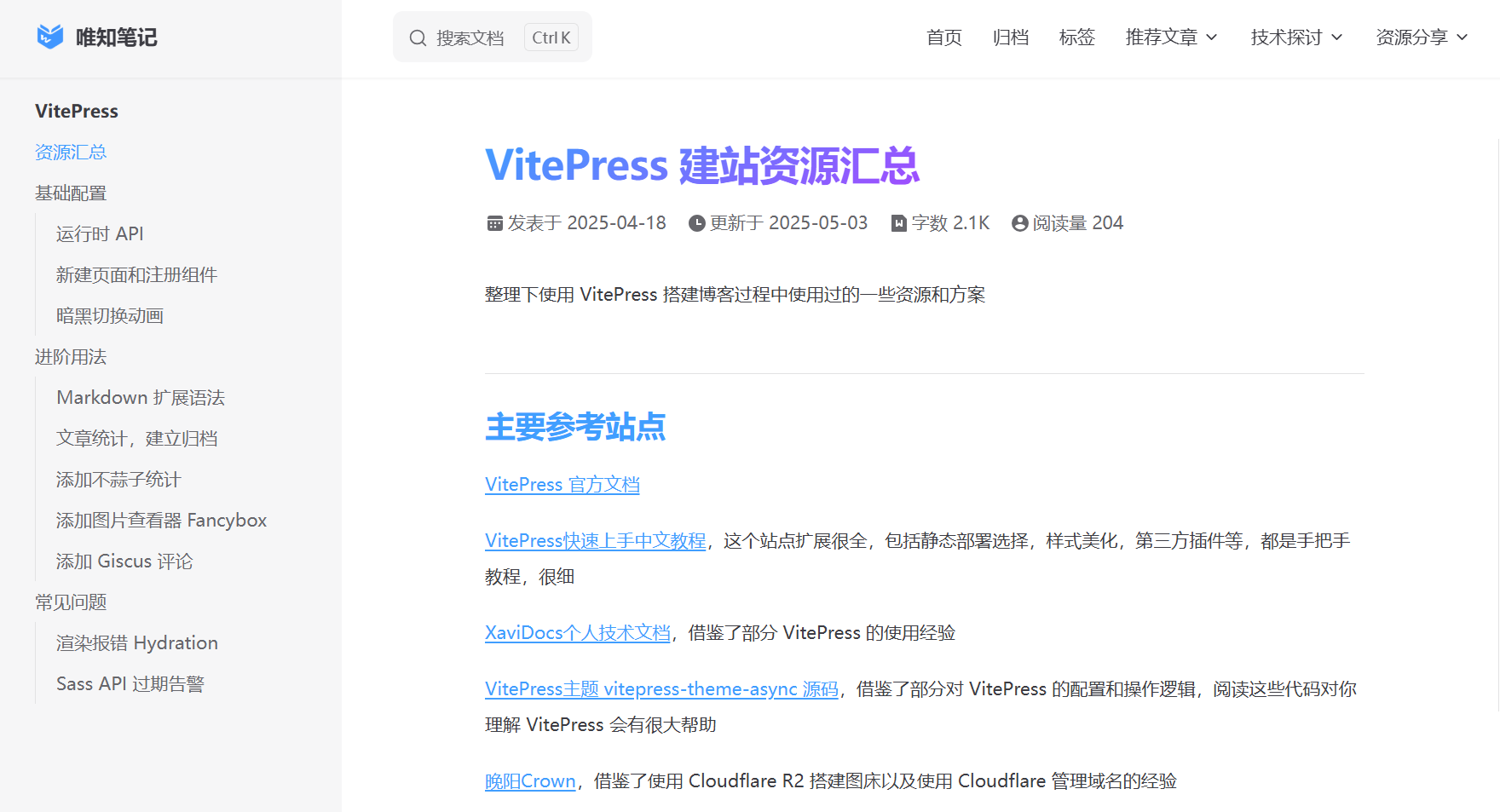Image resolution: width=1500 pixels, height=812 pixels.
Task: Select 运行时 API in the sidebar
Action: pyautogui.click(x=100, y=234)
